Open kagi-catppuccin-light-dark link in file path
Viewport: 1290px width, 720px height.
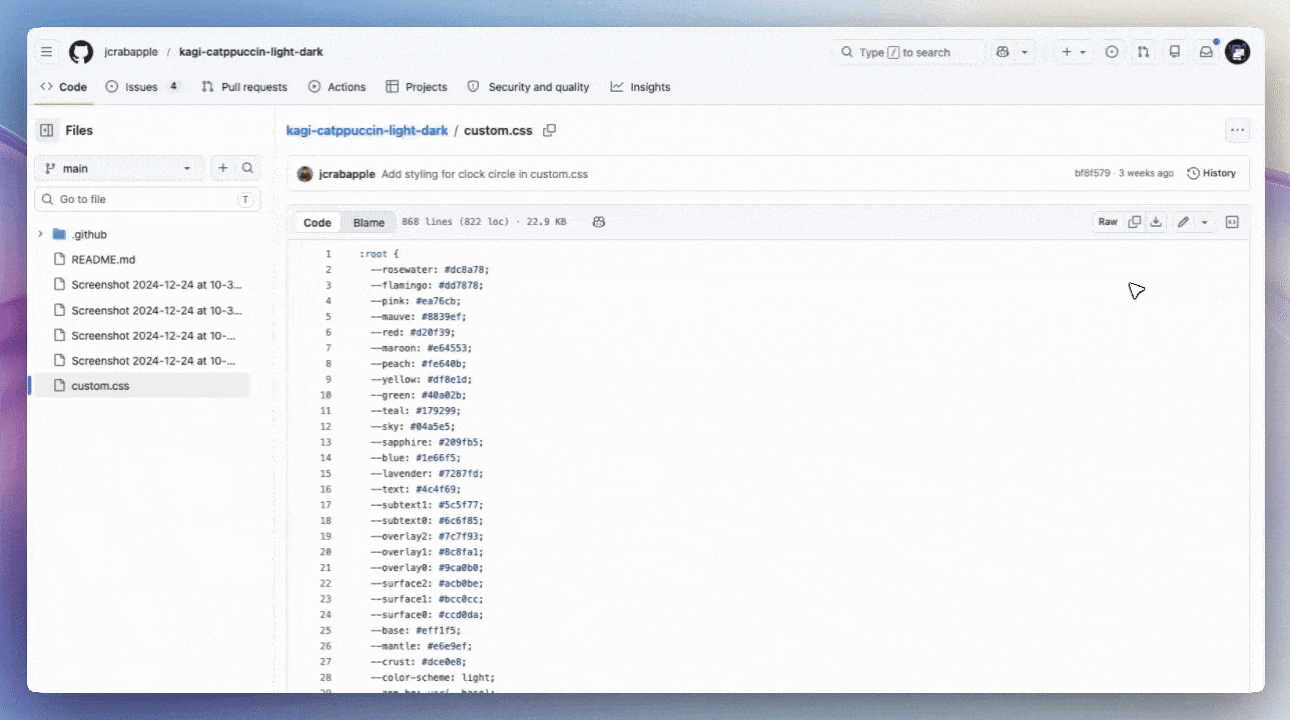tap(367, 131)
